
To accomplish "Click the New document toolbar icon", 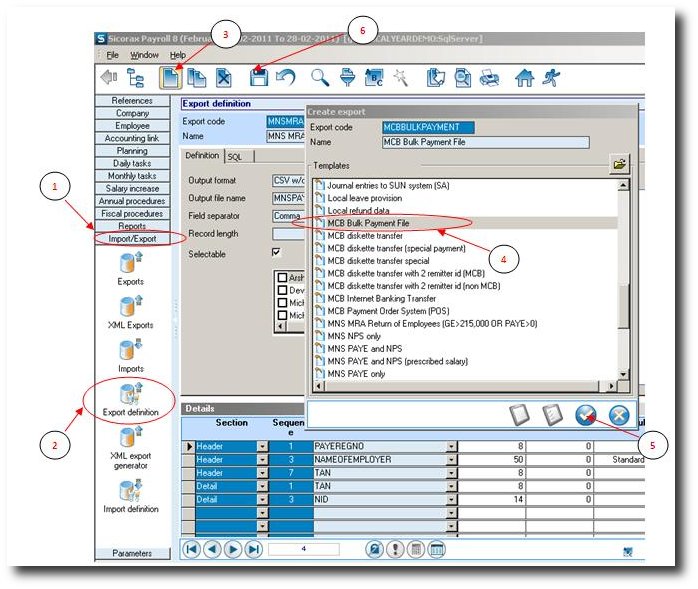I will [x=171, y=77].
